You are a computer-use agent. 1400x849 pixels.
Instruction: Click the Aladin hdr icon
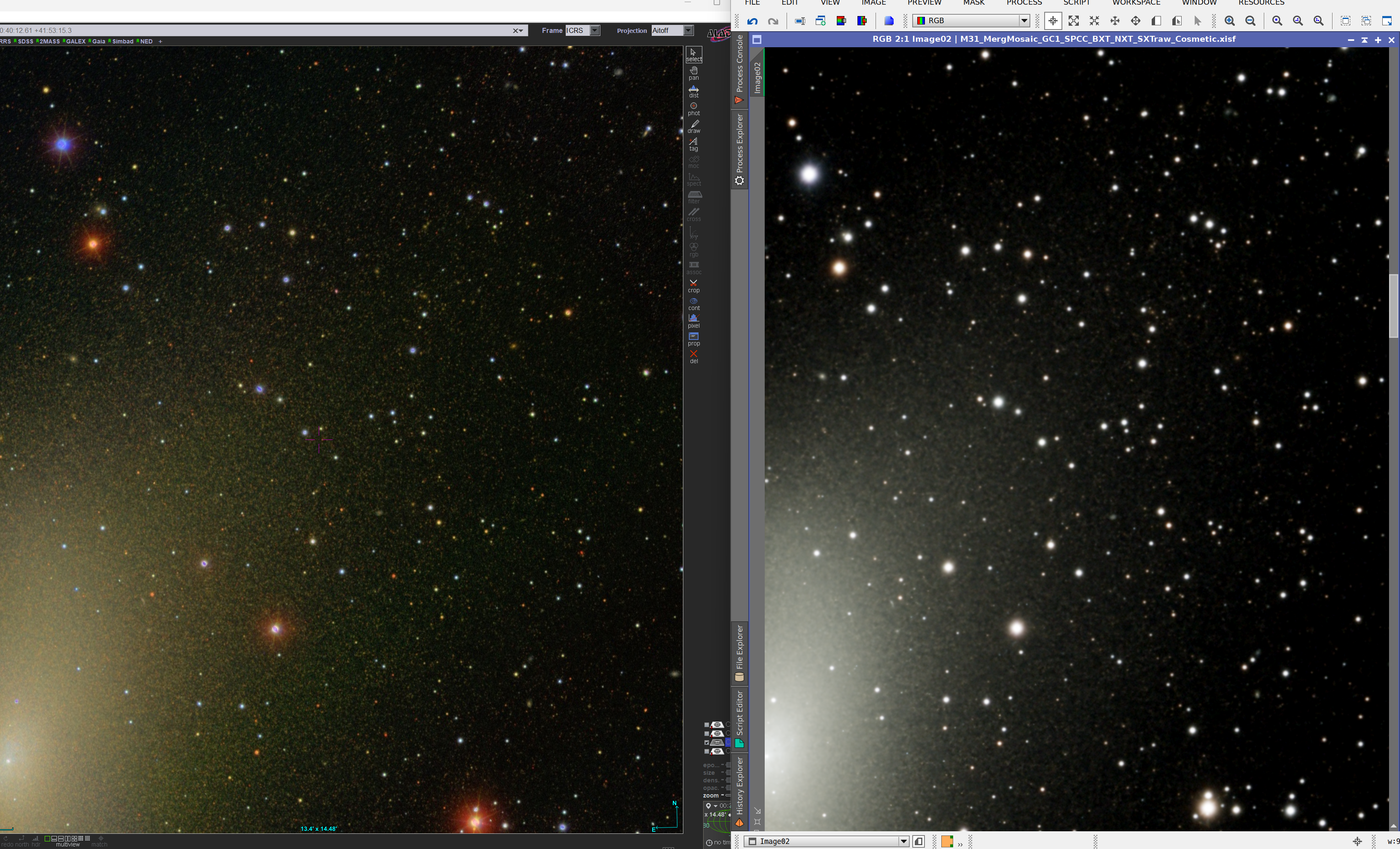pyautogui.click(x=36, y=841)
